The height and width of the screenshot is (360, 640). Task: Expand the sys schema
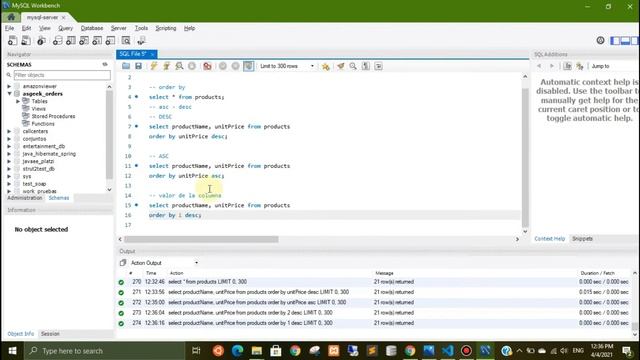(9, 176)
